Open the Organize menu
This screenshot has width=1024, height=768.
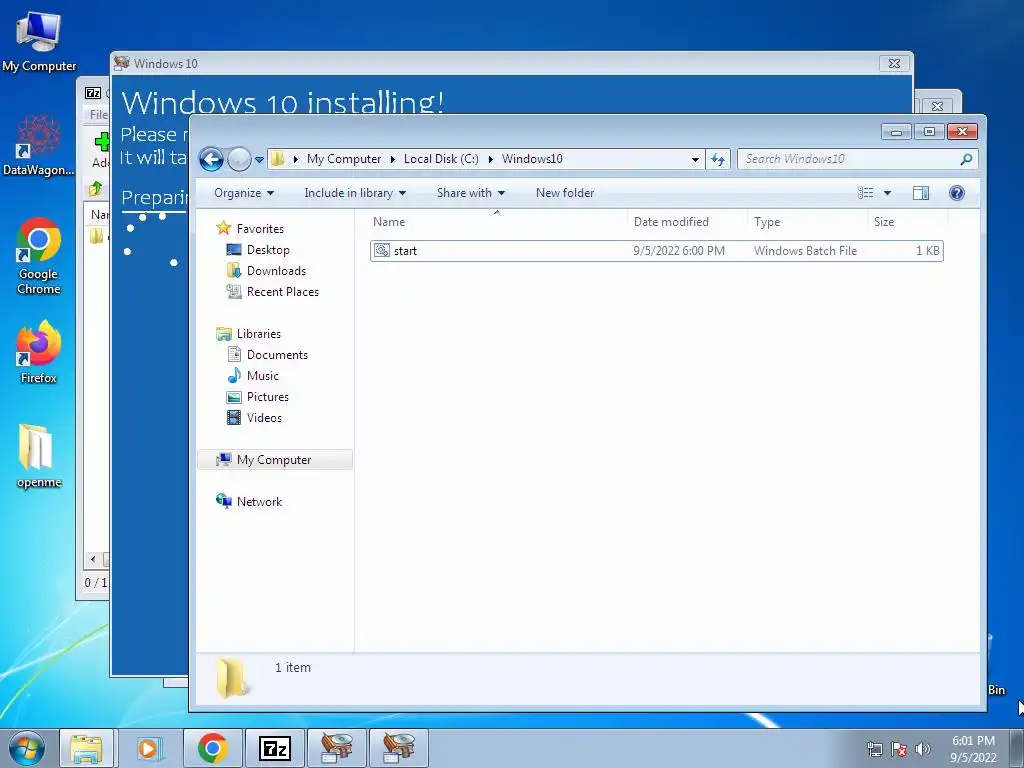244,193
